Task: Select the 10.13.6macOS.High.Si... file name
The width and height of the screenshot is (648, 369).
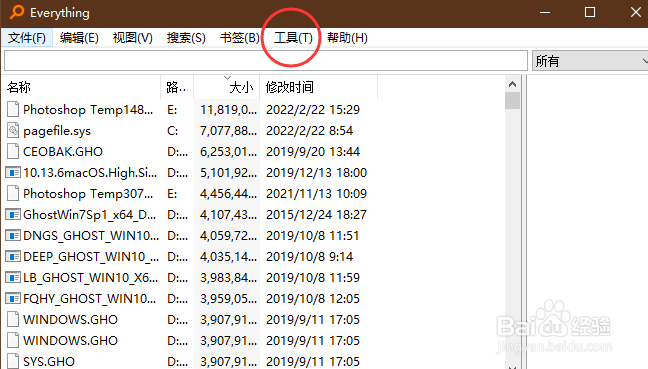Action: pyautogui.click(x=90, y=173)
